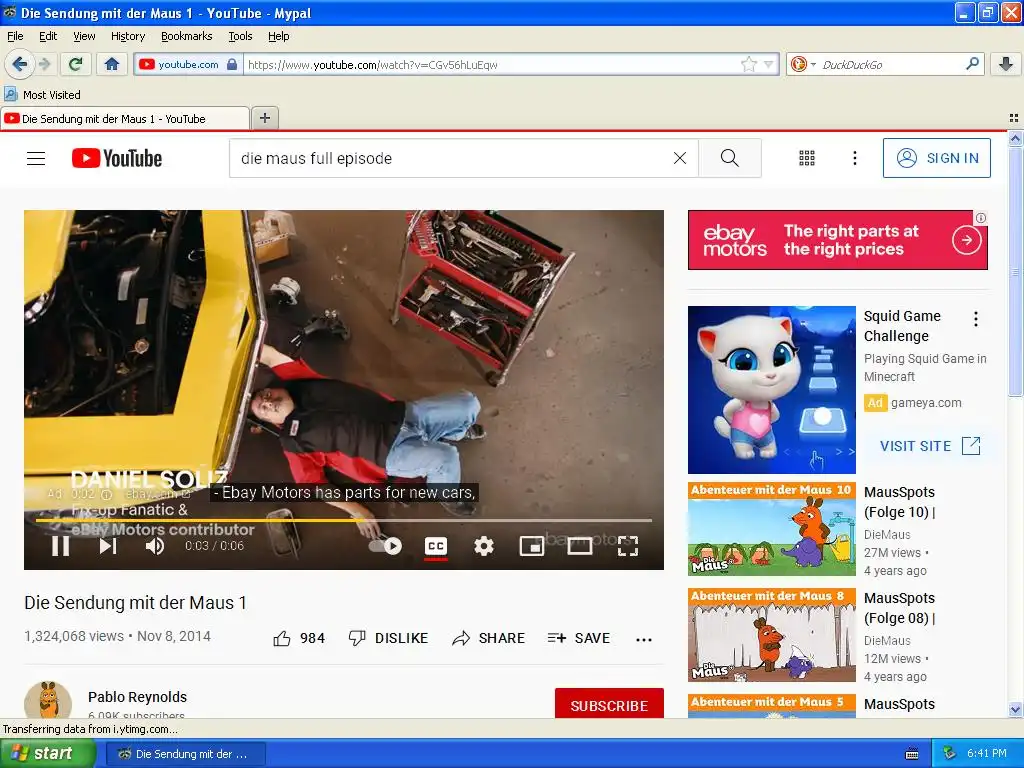
Task: Open the Most Visited bookmarks folder
Action: click(42, 95)
